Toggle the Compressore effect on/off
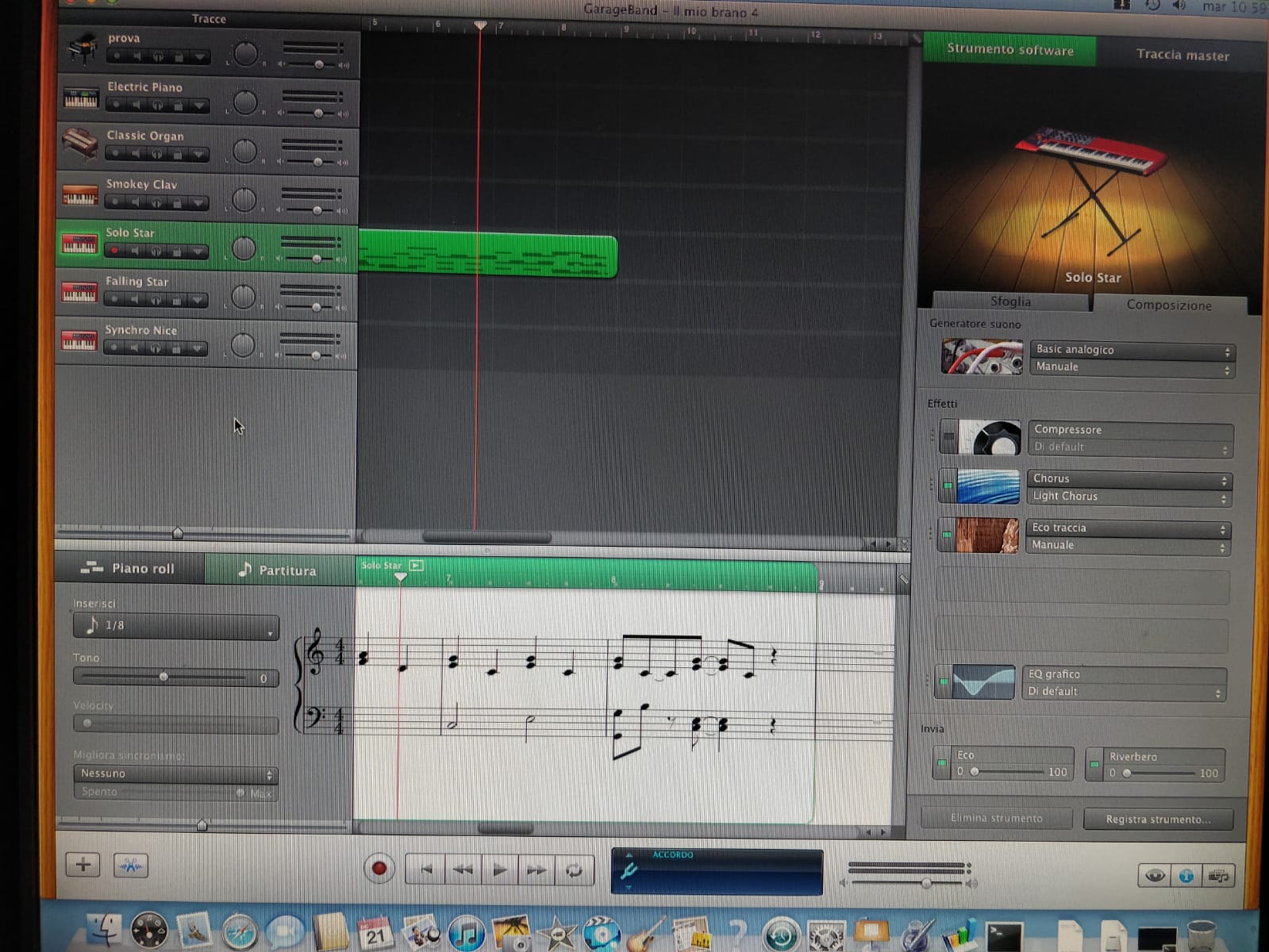The width and height of the screenshot is (1269, 952). 948,436
